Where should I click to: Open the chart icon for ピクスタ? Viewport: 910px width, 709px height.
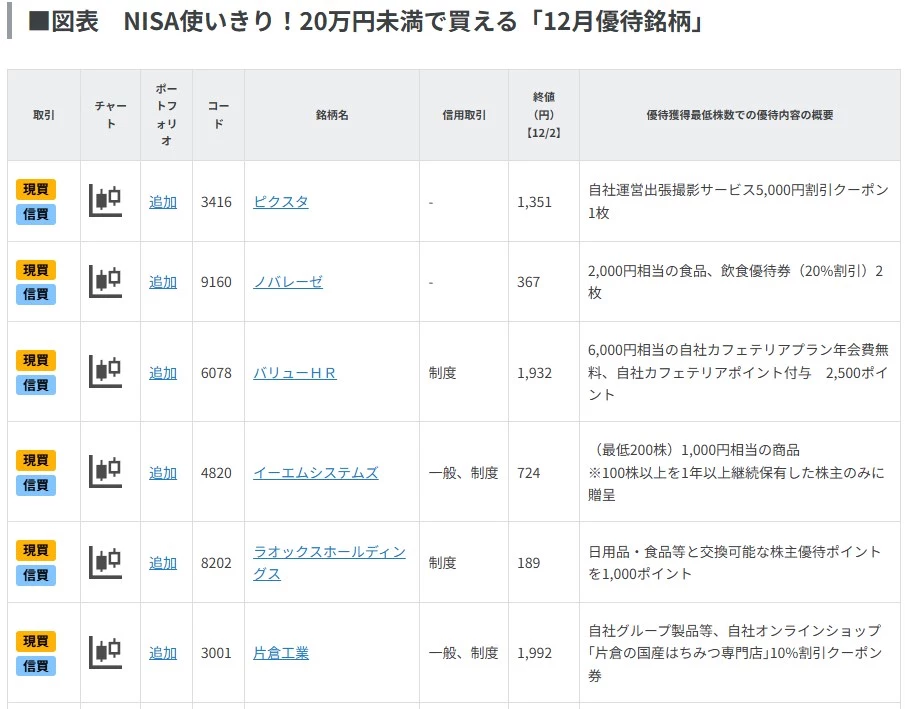pos(105,201)
